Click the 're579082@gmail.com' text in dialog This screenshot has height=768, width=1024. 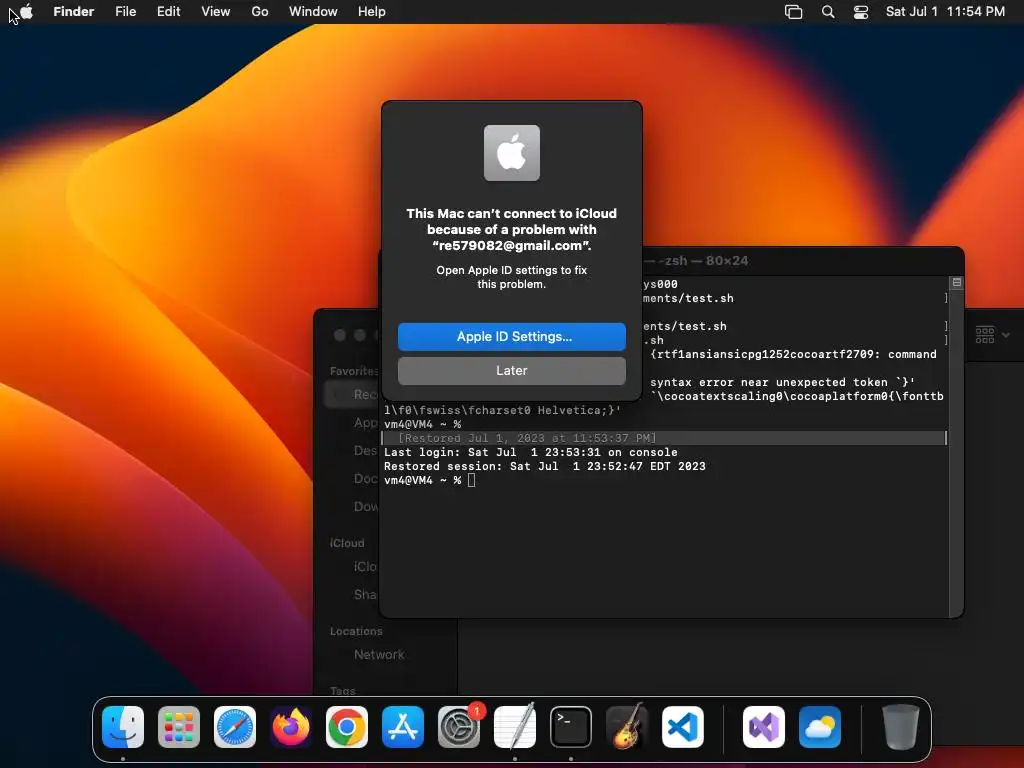511,246
